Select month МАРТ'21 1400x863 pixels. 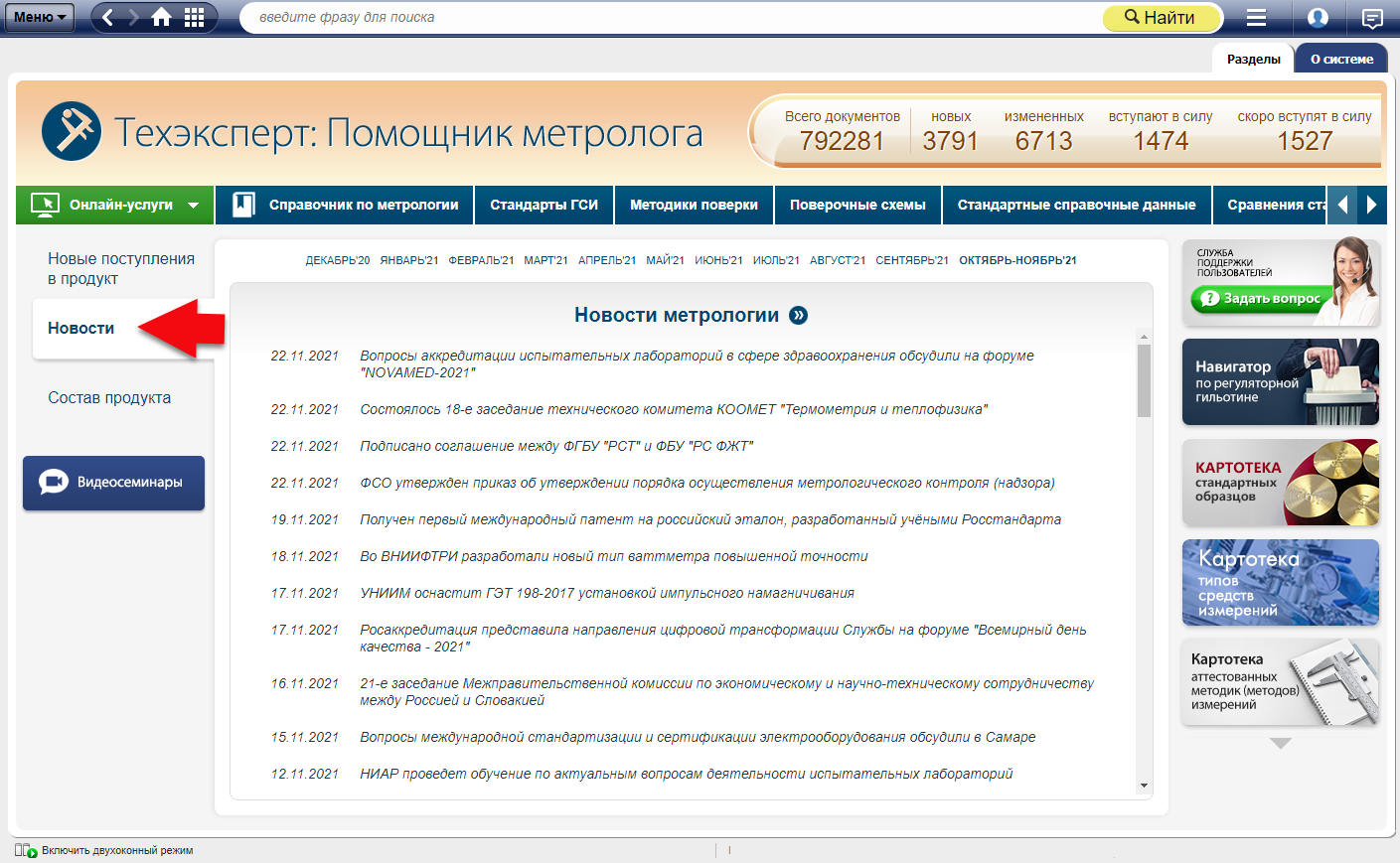pos(545,260)
